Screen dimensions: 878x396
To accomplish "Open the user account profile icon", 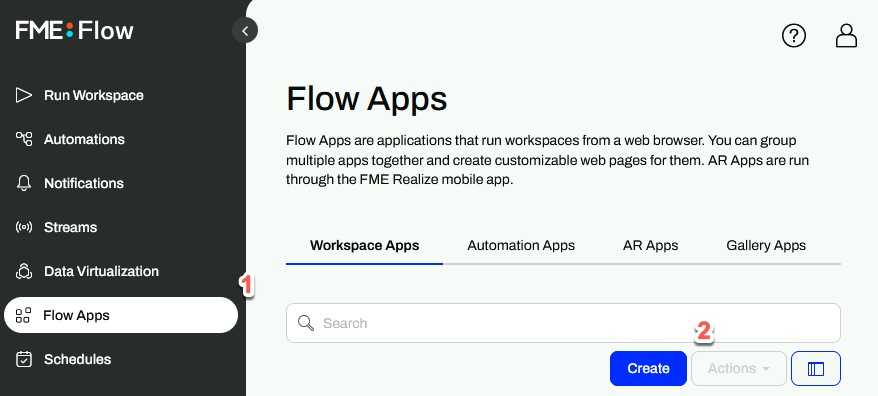I will 846,36.
